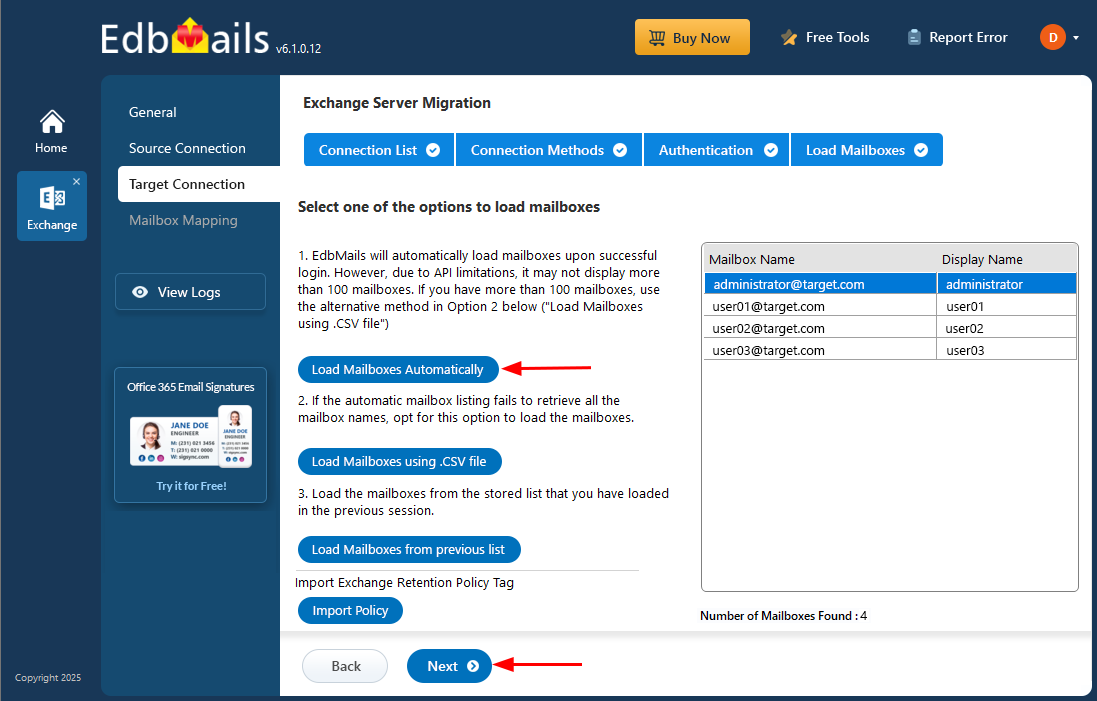Select Source Connection menu item
The image size is (1097, 701).
coord(187,148)
